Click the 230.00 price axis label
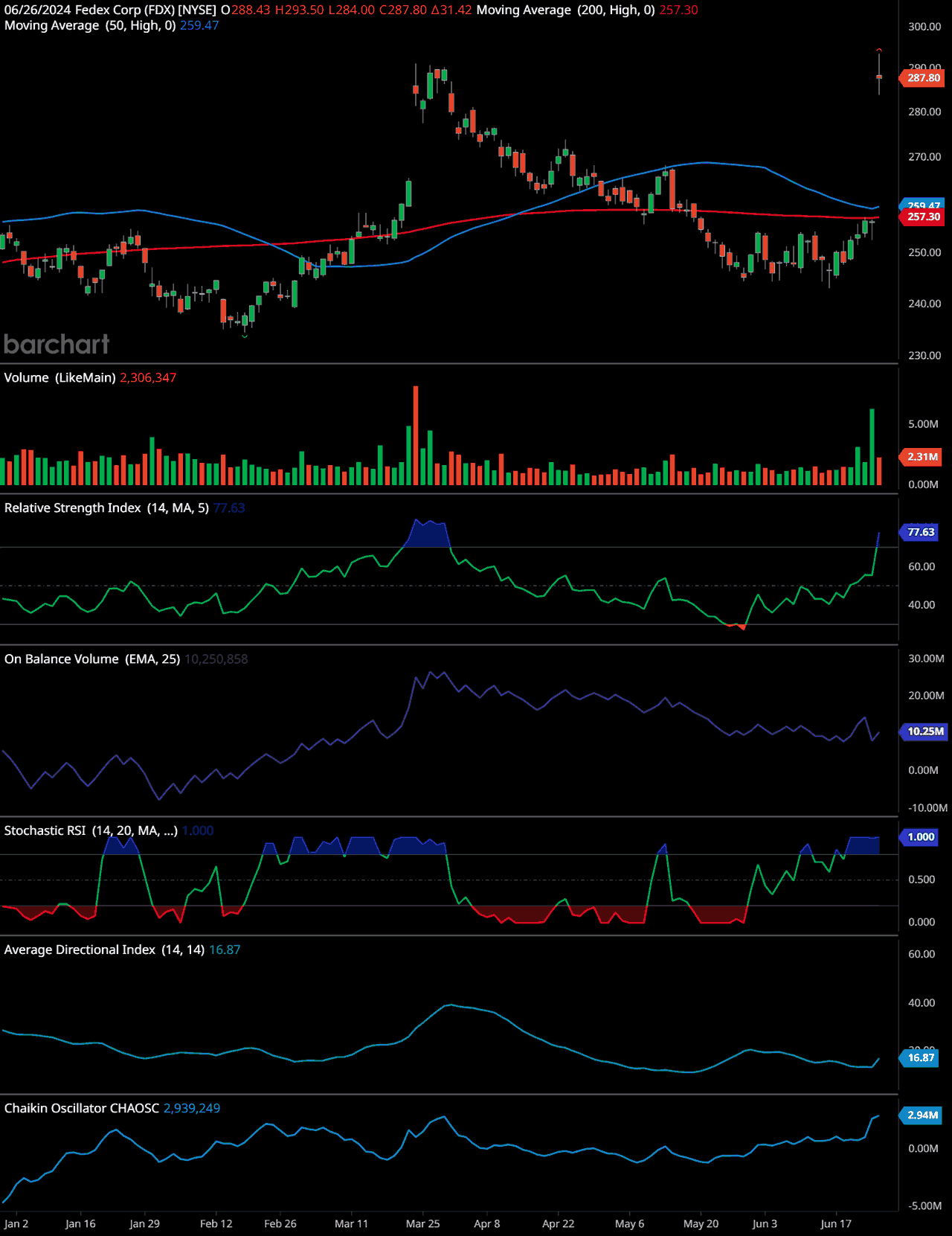 coord(924,356)
